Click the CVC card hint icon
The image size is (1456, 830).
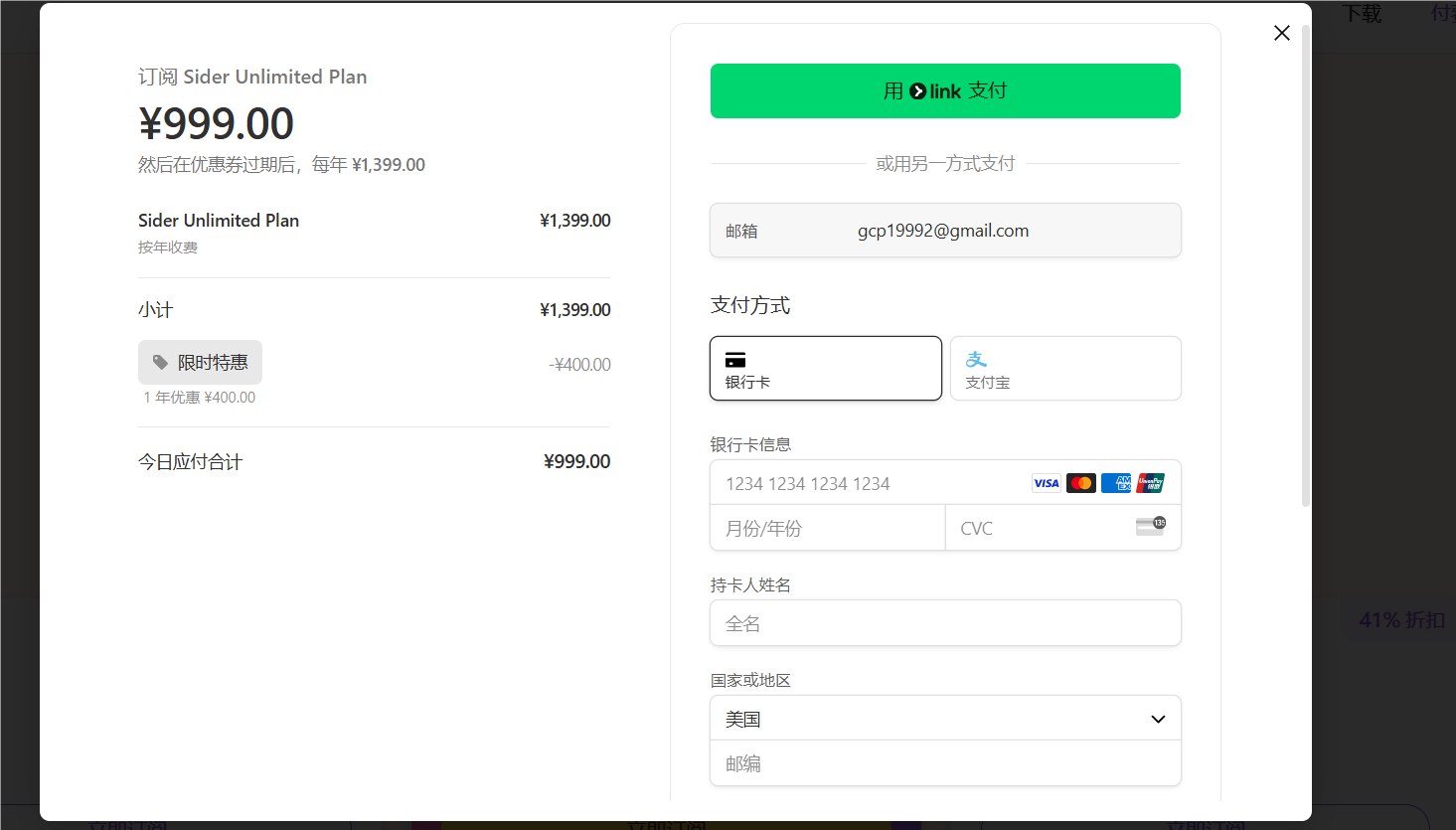click(x=1151, y=526)
